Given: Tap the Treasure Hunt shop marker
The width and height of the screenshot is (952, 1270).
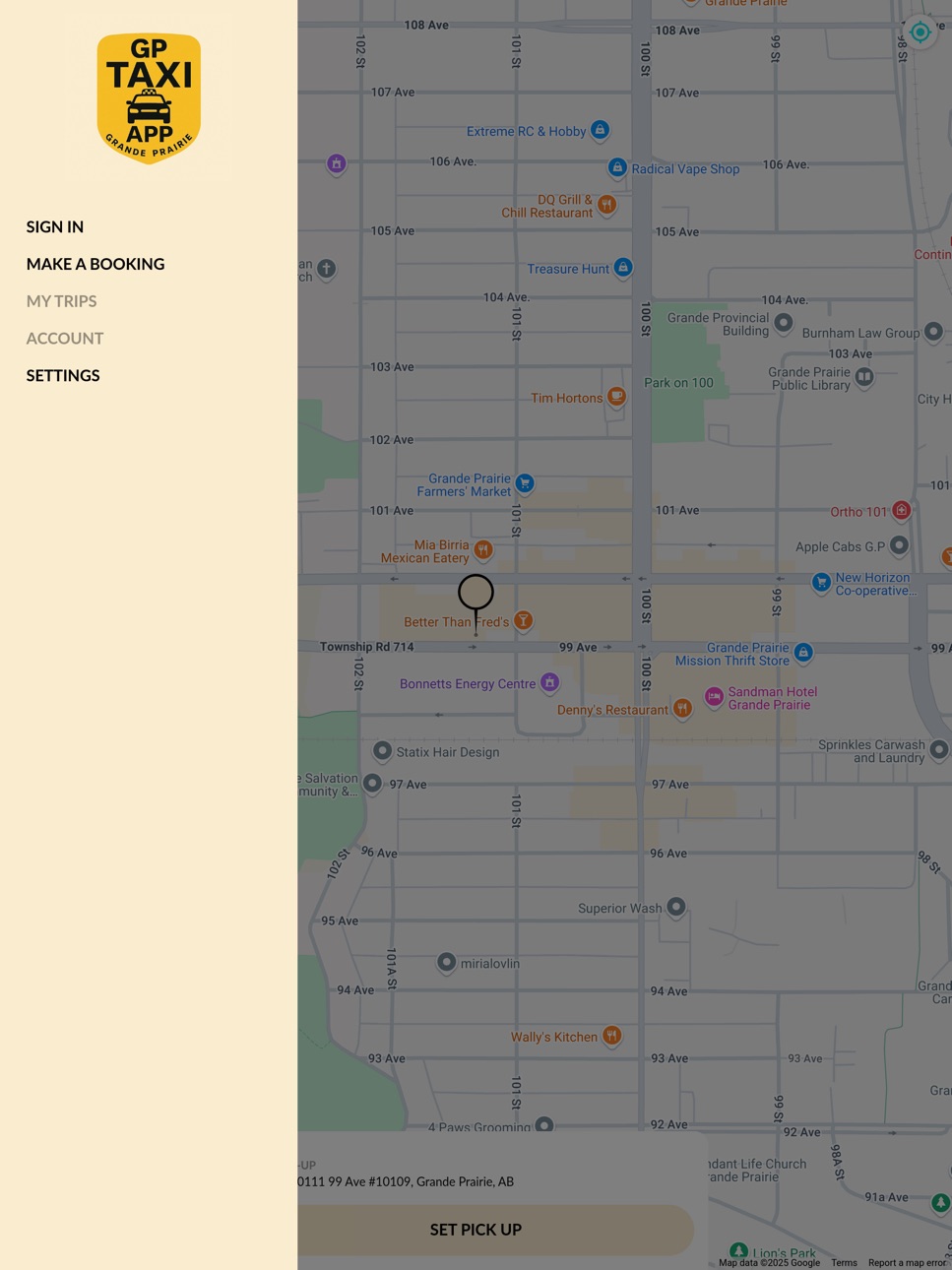Looking at the screenshot, I should tap(623, 267).
